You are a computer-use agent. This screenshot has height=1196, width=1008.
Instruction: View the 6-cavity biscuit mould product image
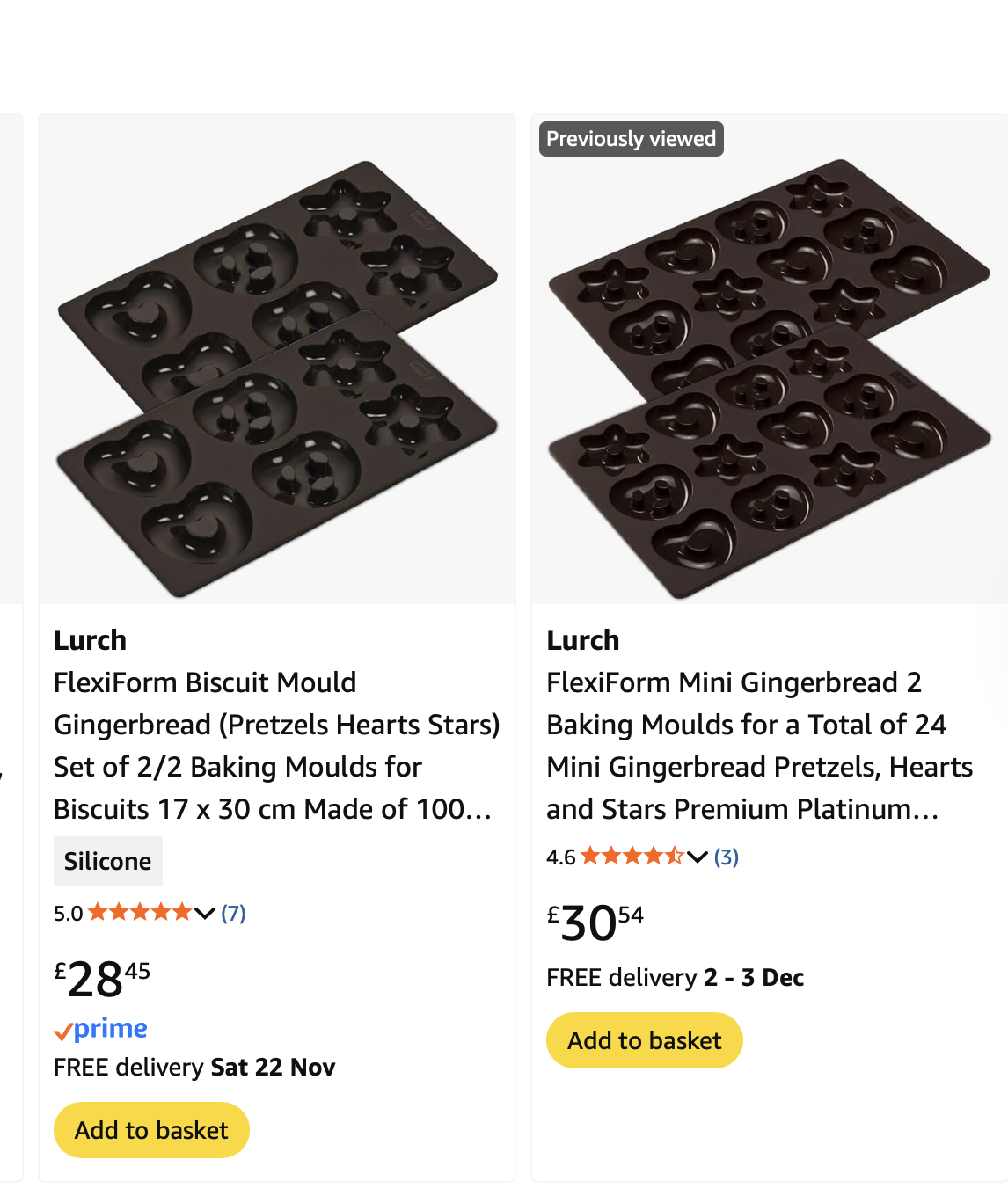click(277, 378)
